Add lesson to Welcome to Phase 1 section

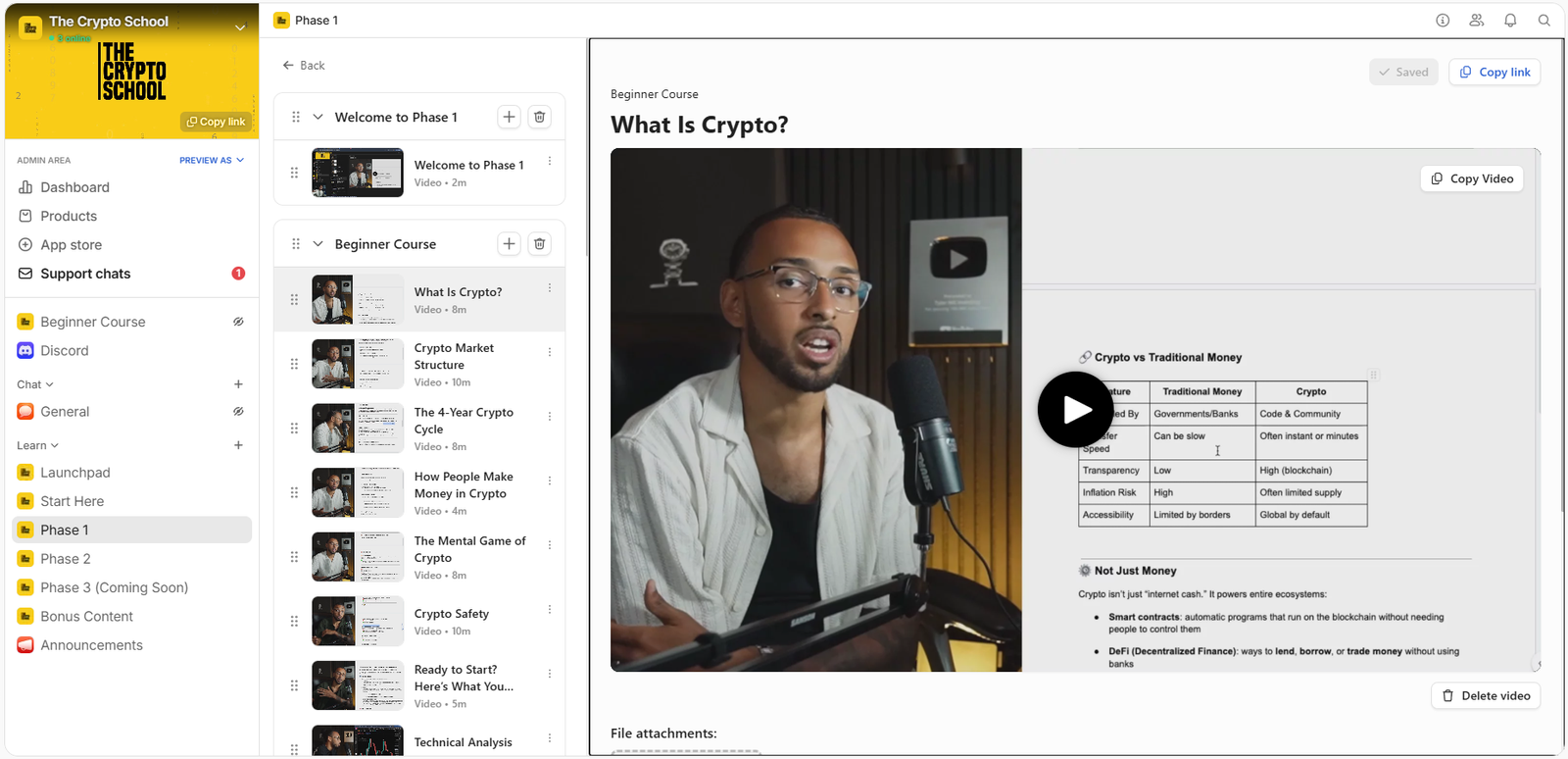(x=509, y=118)
